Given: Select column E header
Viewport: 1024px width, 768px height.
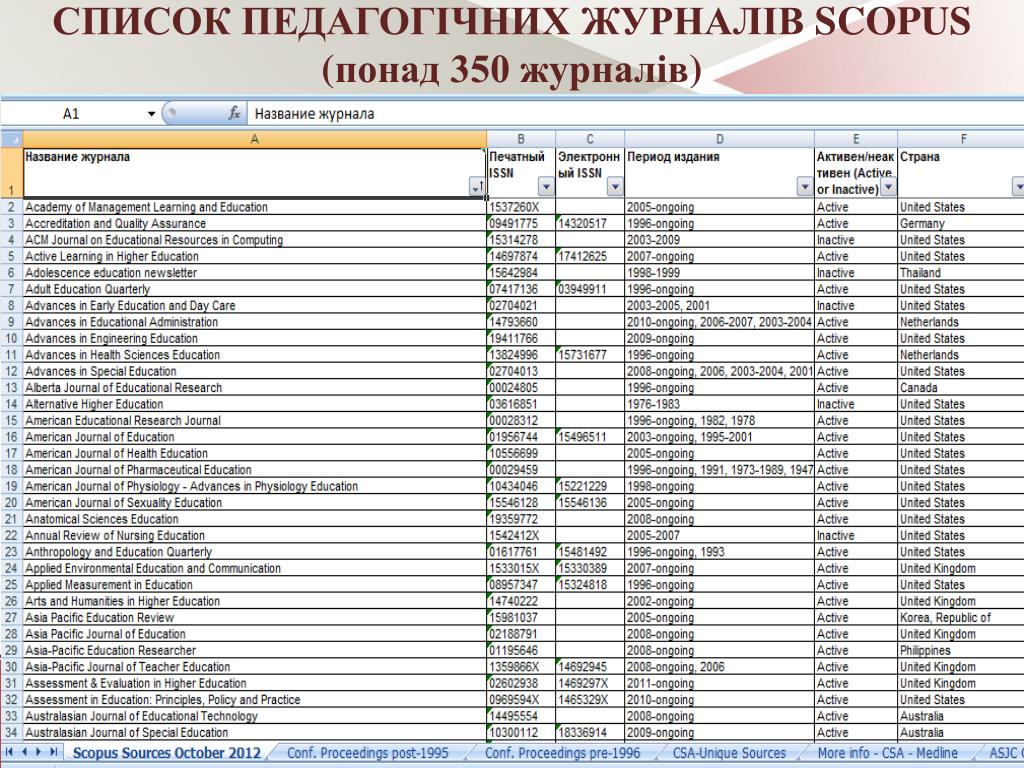Looking at the screenshot, I should pyautogui.click(x=856, y=138).
